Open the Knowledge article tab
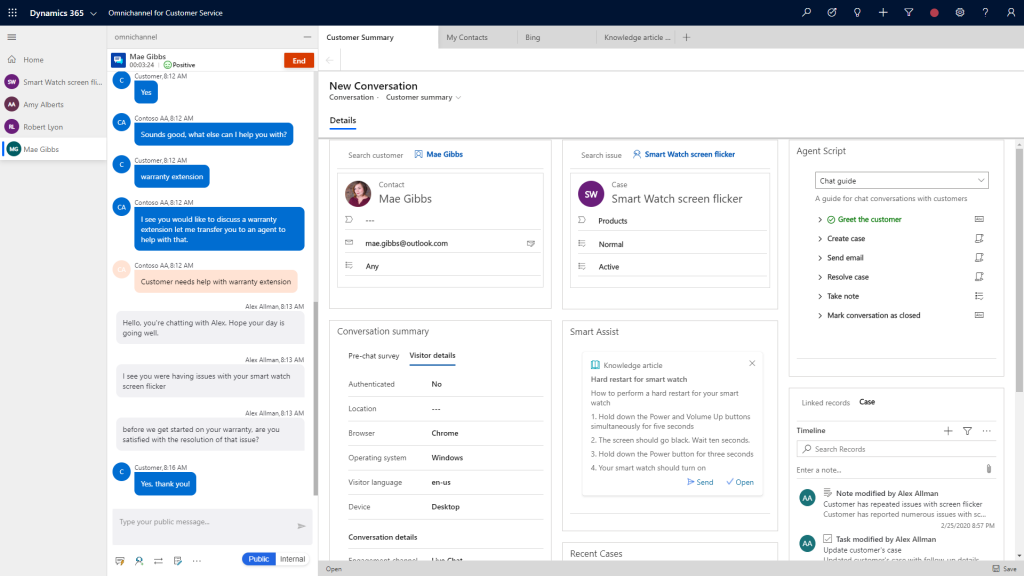This screenshot has height=576, width=1024. (637, 36)
